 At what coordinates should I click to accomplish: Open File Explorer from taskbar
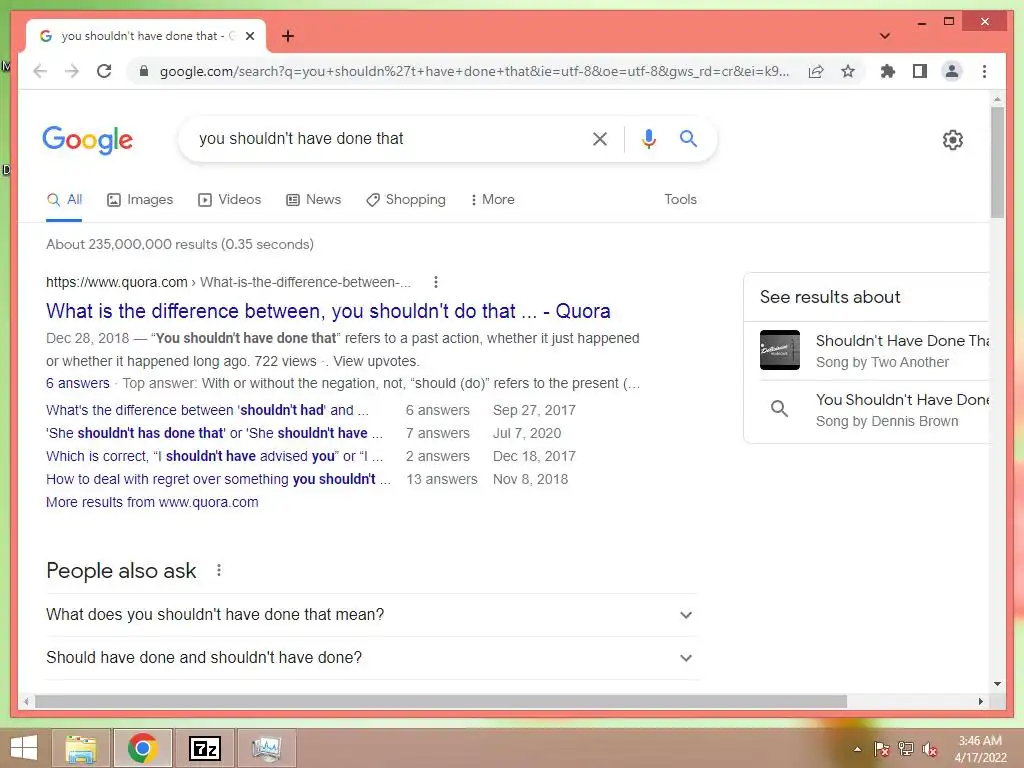pyautogui.click(x=81, y=748)
